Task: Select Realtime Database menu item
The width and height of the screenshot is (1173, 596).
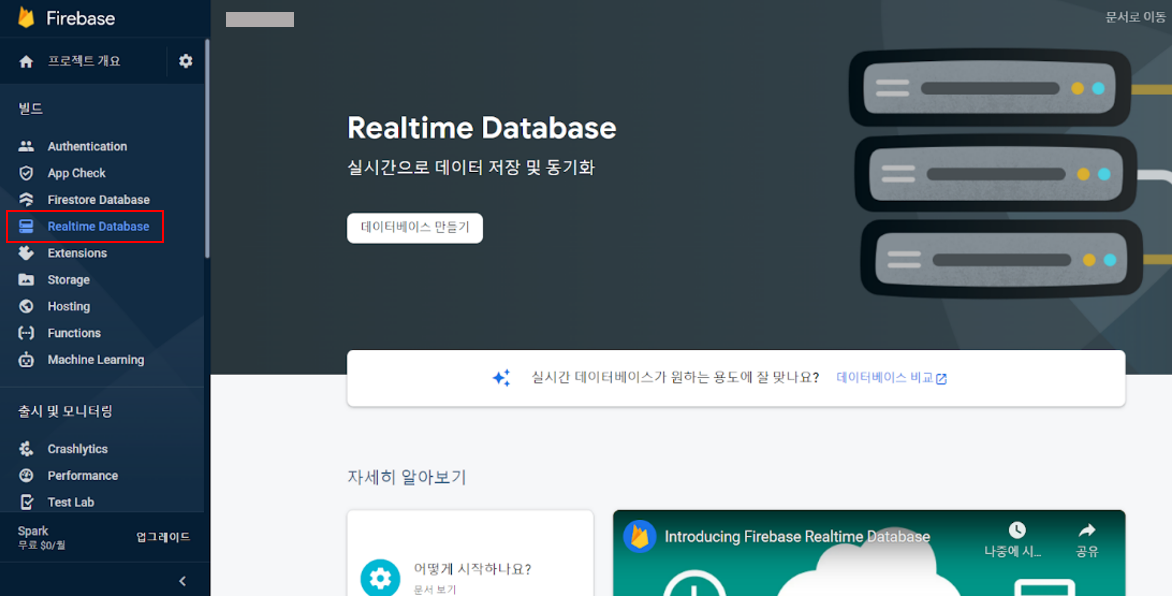Action: 85,227
